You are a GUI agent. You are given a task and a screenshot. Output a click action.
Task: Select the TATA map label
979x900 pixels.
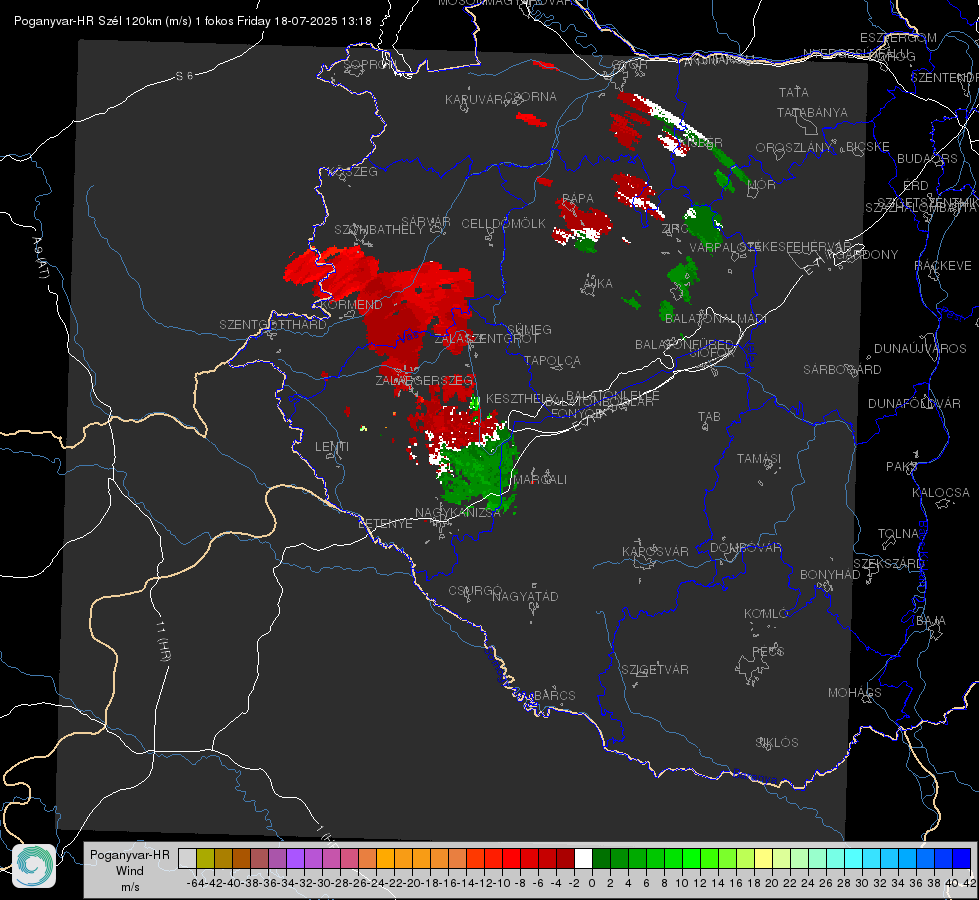794,92
